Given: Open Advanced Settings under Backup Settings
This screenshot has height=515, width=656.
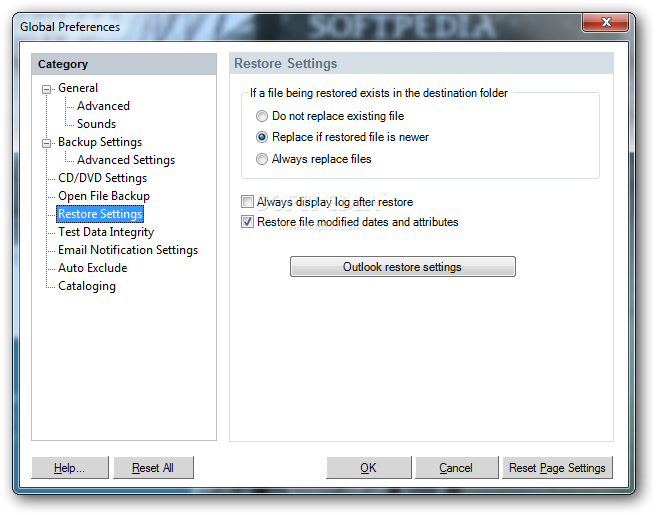Looking at the screenshot, I should (126, 160).
